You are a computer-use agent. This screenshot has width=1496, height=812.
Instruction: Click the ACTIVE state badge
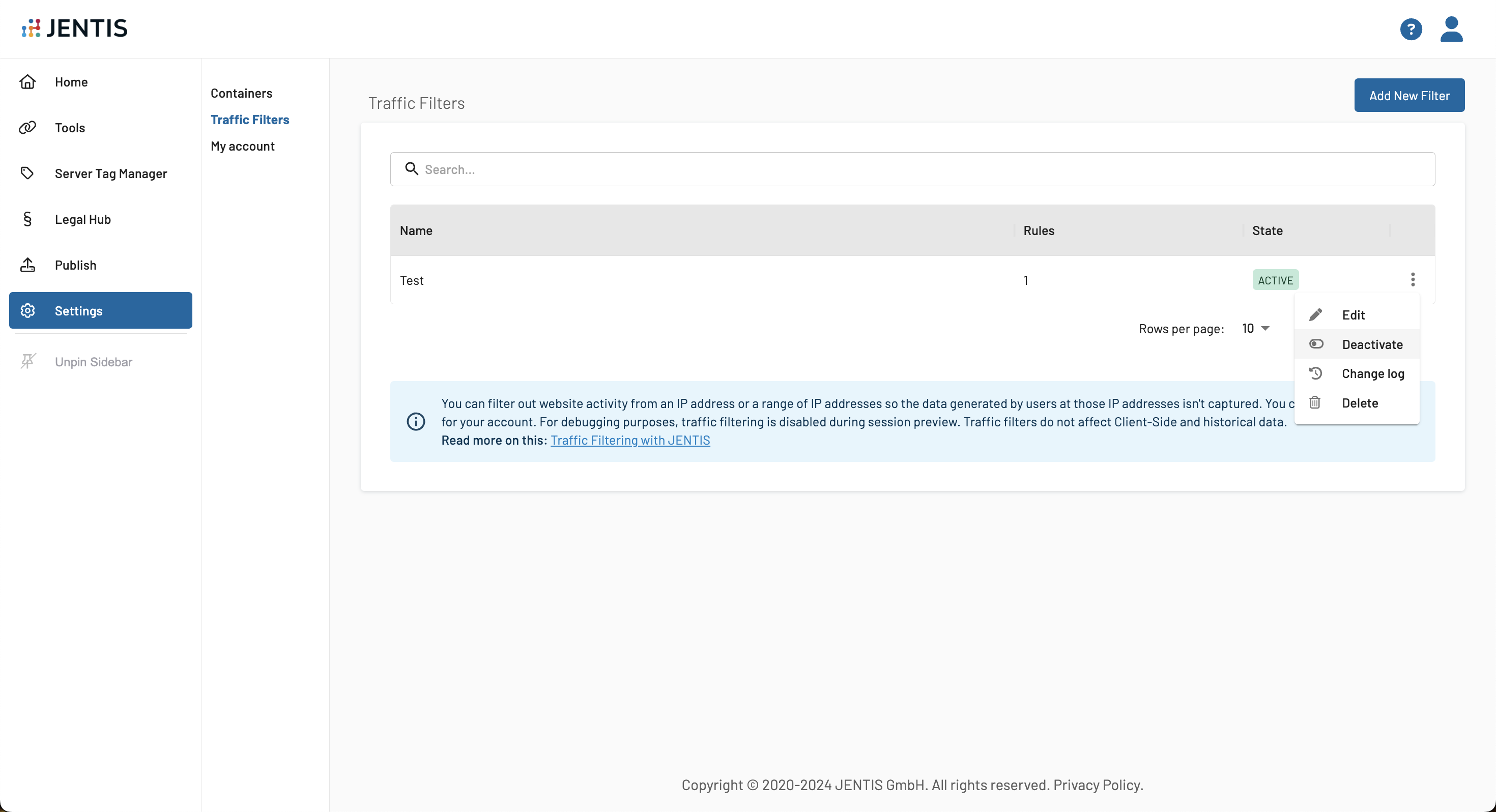point(1275,280)
